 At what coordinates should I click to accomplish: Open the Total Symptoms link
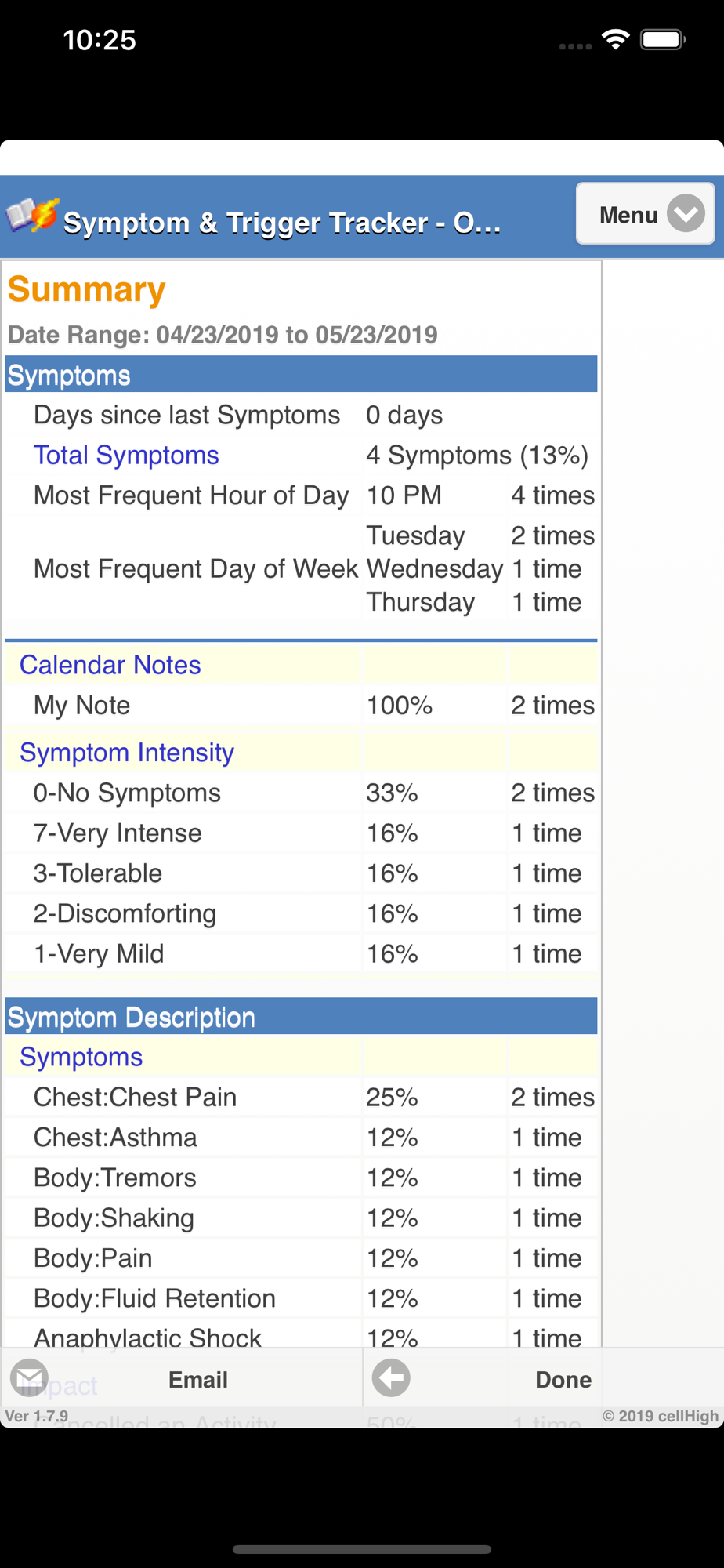click(126, 456)
